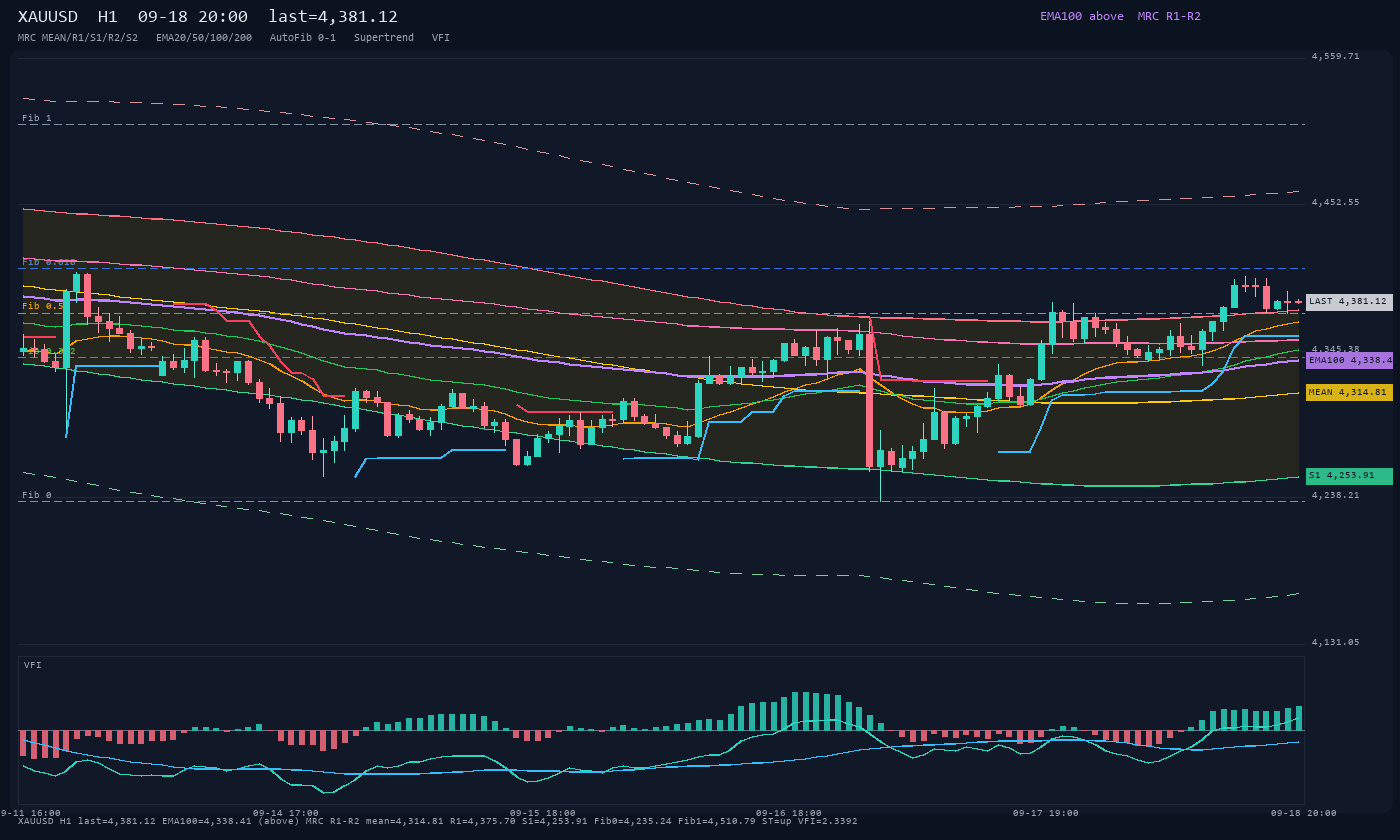Click the last=4,381.12 value in the title
This screenshot has width=1400, height=840.
point(333,17)
